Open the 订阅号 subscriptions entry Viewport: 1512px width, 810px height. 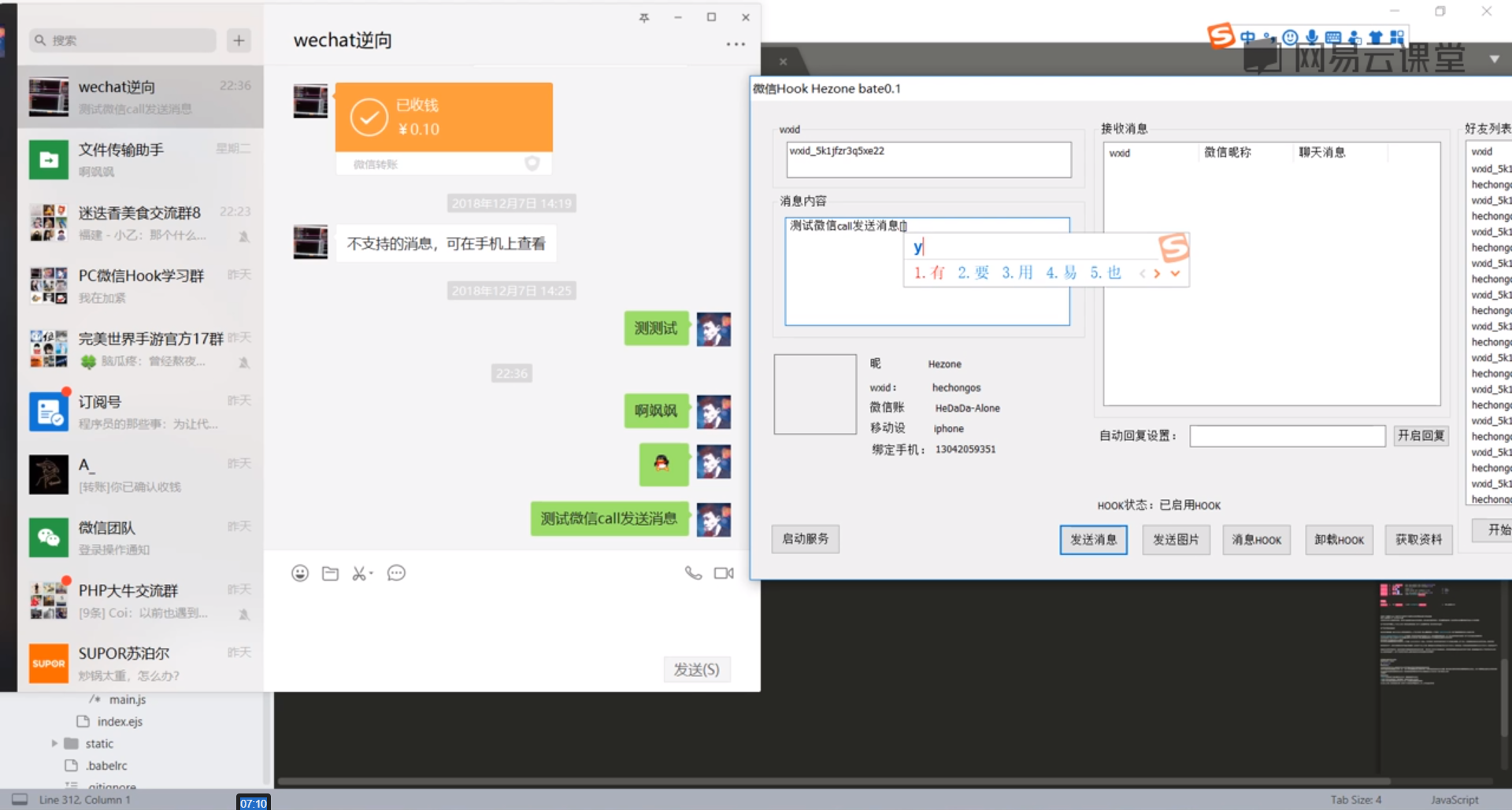click(x=141, y=412)
